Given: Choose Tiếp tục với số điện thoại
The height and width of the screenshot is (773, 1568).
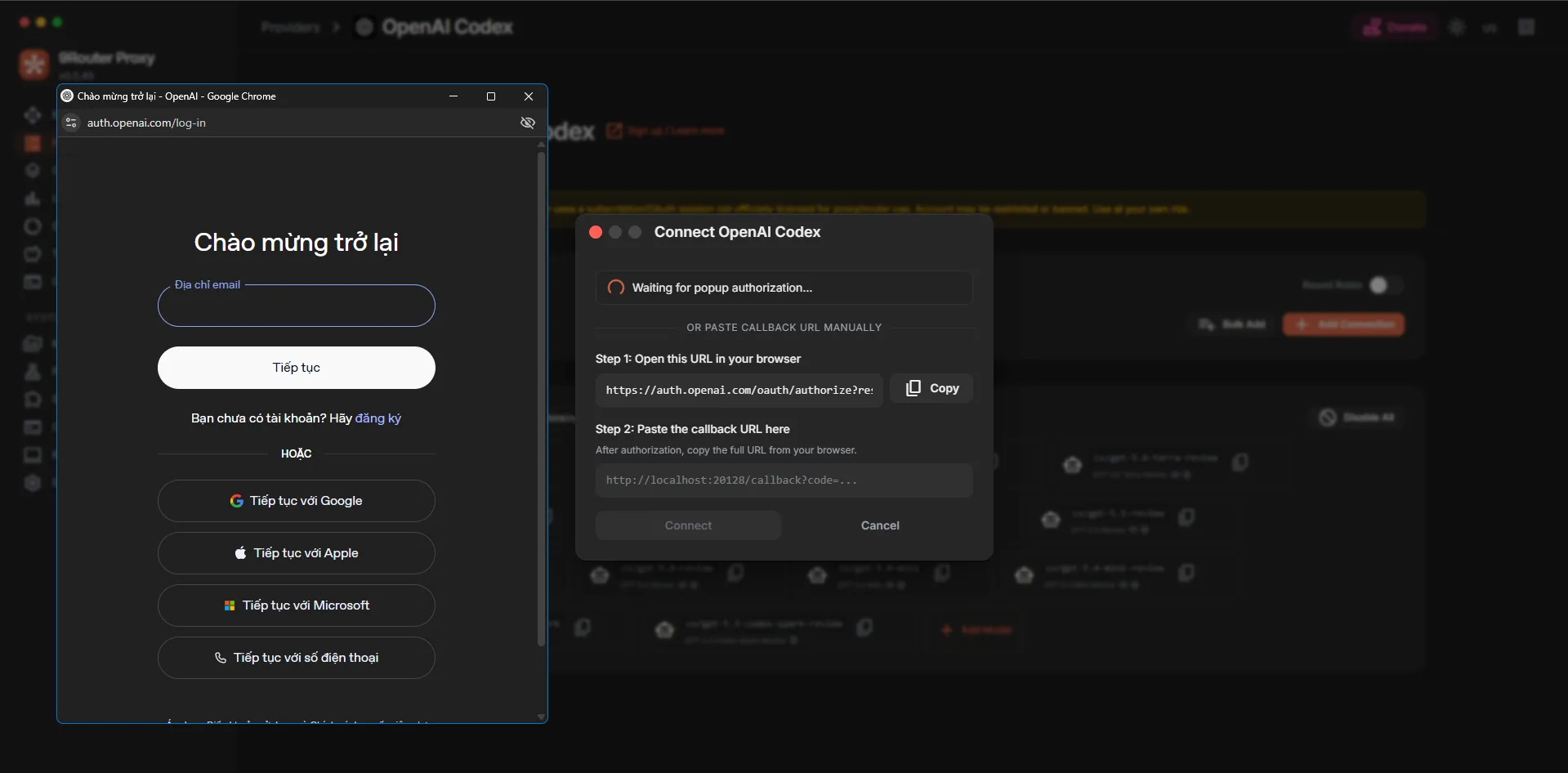Looking at the screenshot, I should [297, 658].
